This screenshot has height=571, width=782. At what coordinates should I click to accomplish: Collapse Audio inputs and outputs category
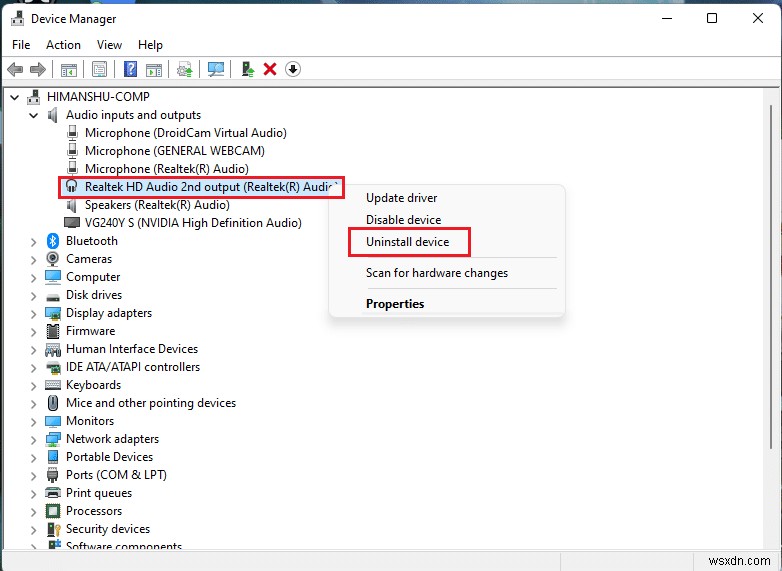point(34,116)
